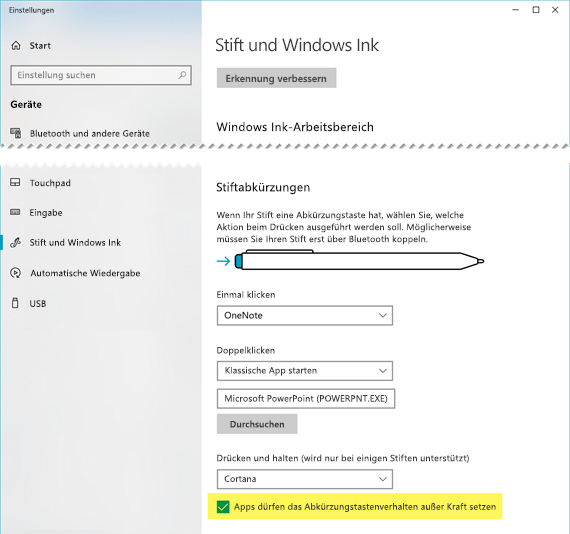Open Automatische Wiedergabe settings
Image resolution: width=570 pixels, height=534 pixels.
pyautogui.click(x=85, y=273)
